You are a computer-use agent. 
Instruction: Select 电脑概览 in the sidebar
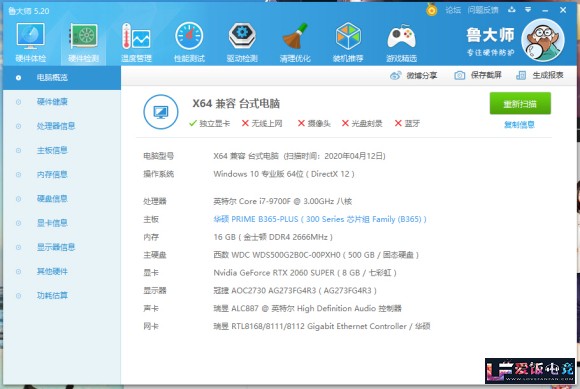[x=62, y=78]
